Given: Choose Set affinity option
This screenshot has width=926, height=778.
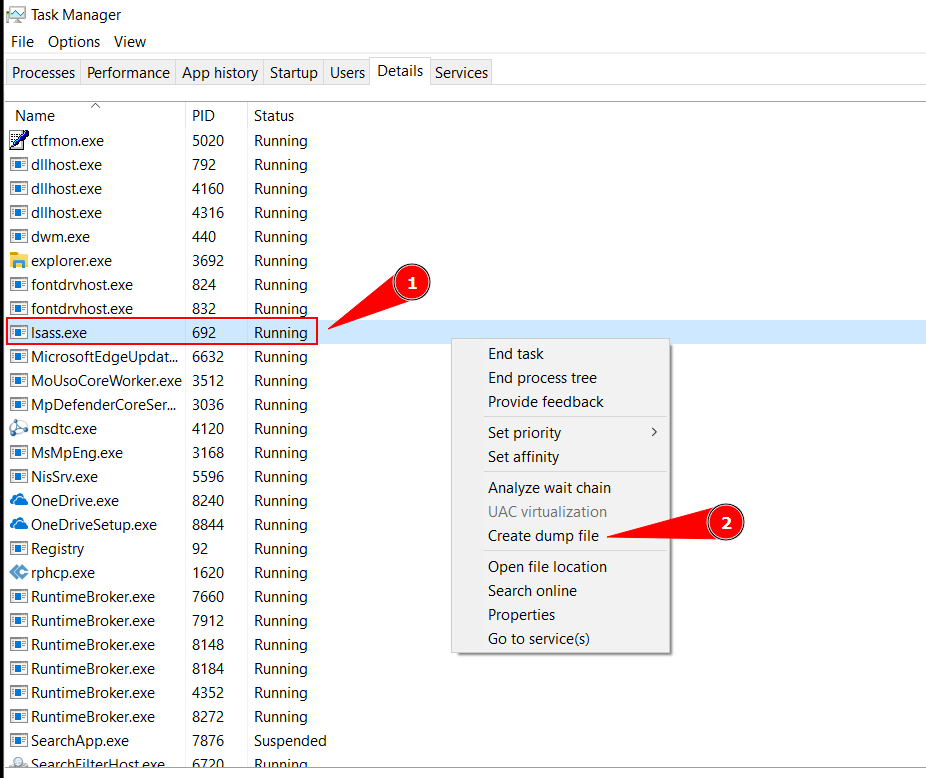Looking at the screenshot, I should pos(523,457).
